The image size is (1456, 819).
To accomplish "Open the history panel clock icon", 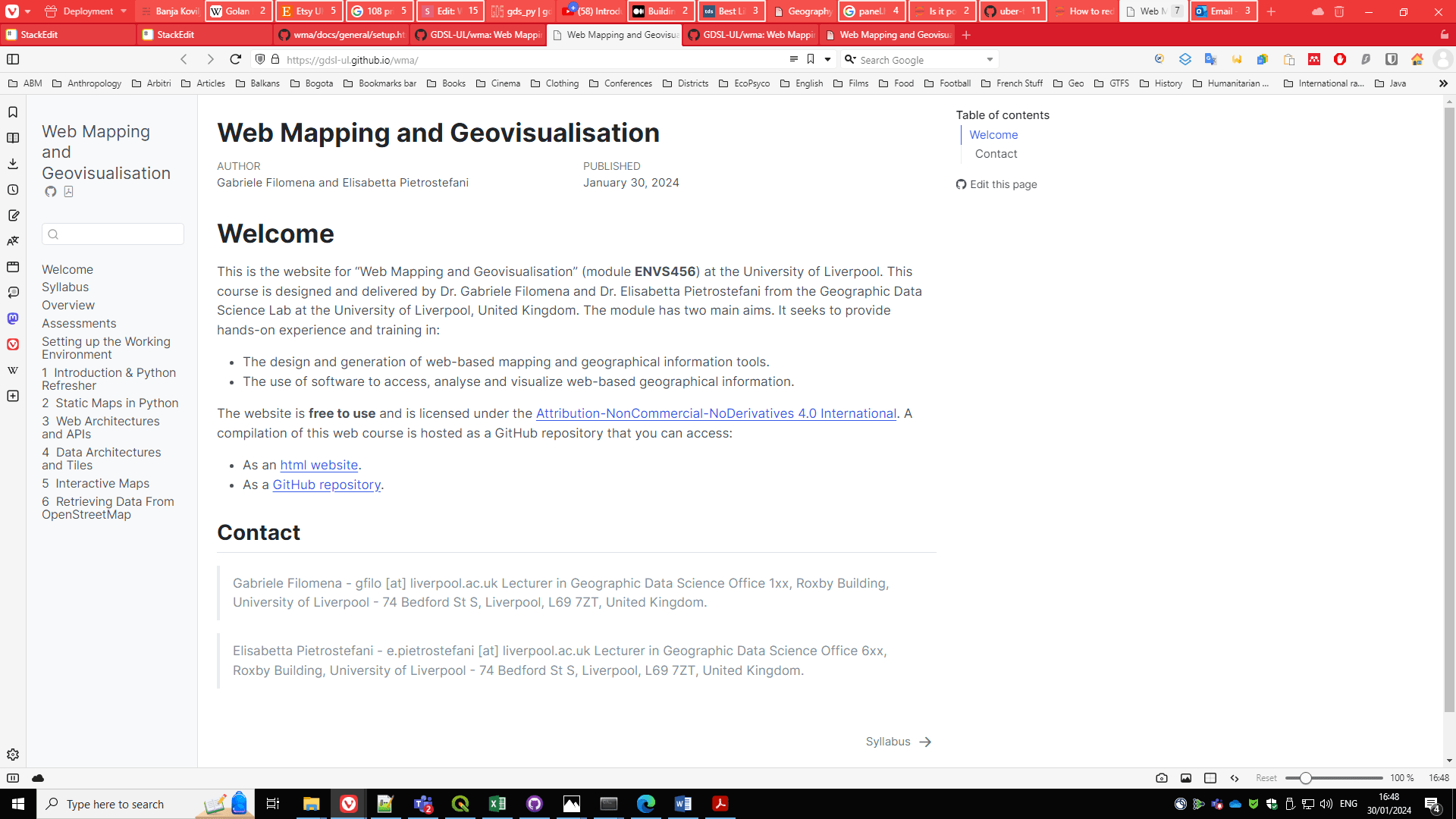I will (13, 190).
